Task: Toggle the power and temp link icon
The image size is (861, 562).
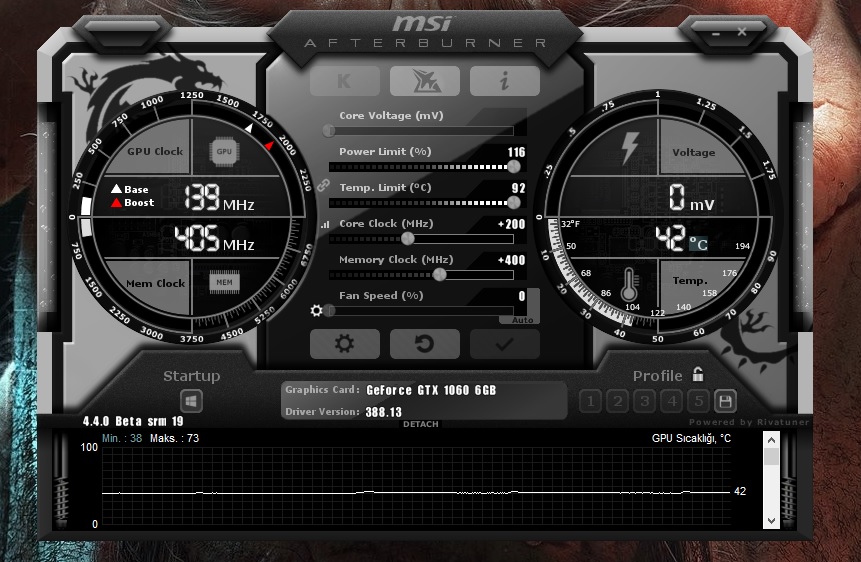Action: tap(323, 185)
